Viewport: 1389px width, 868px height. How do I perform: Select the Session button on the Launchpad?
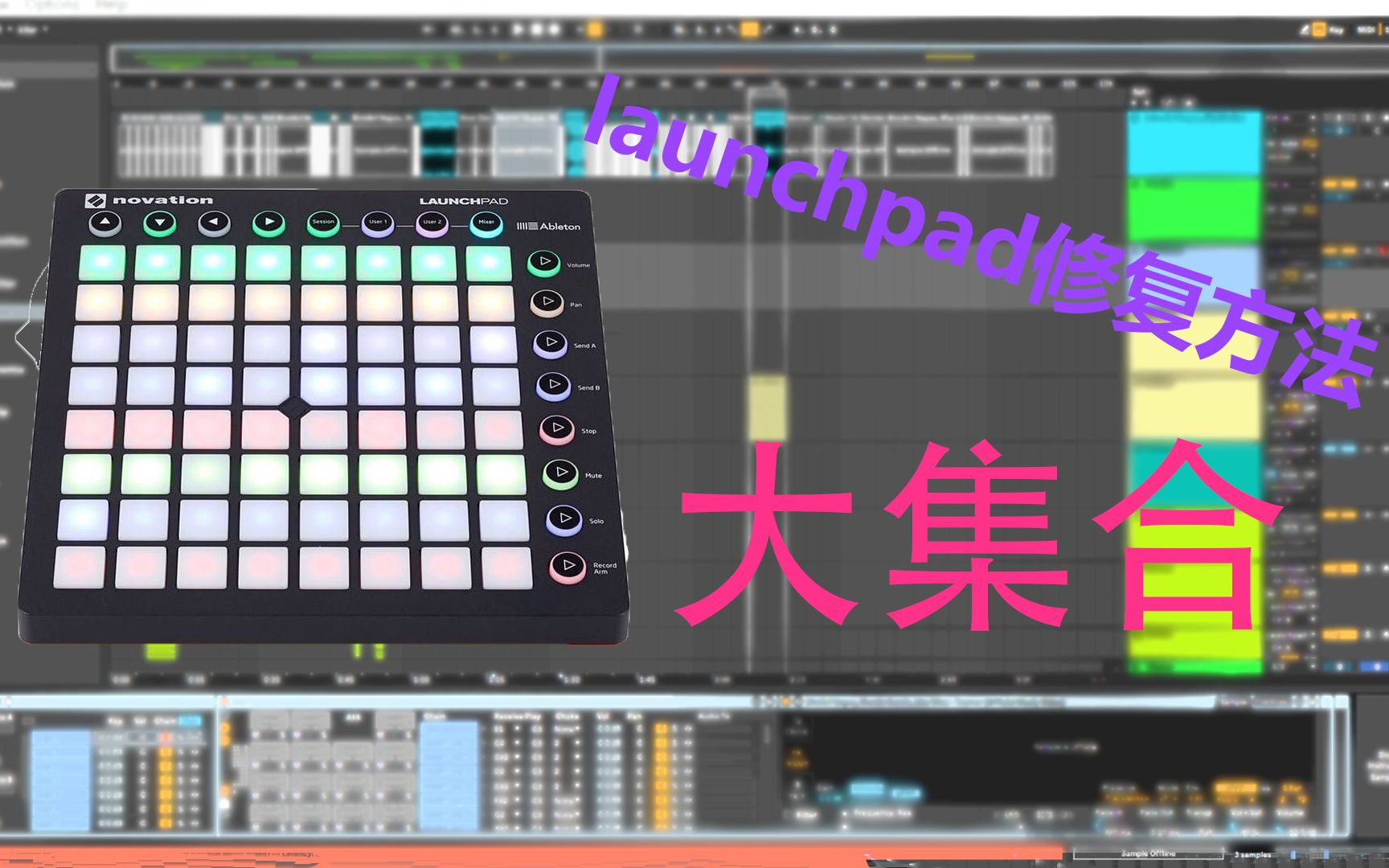coord(323,223)
